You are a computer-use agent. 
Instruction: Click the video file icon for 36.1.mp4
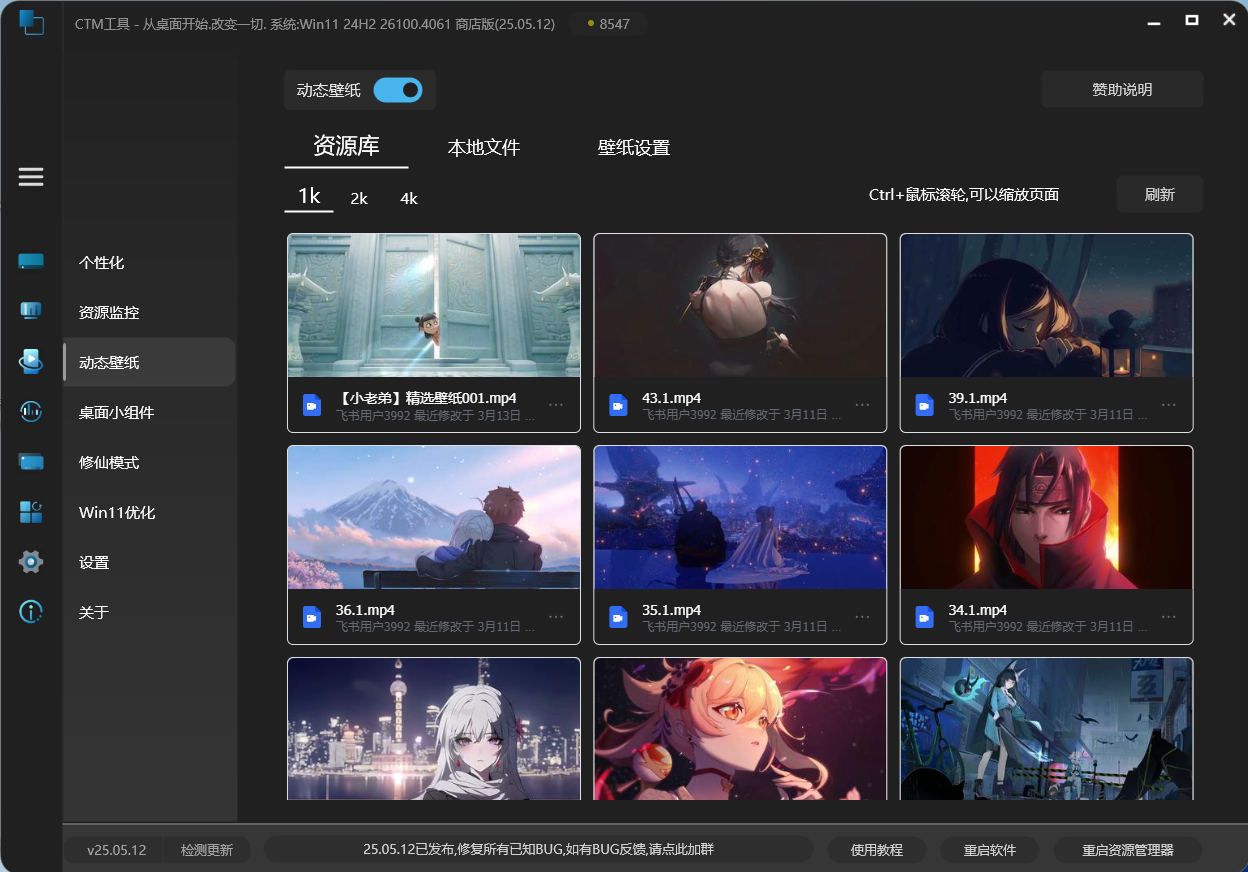pyautogui.click(x=311, y=617)
